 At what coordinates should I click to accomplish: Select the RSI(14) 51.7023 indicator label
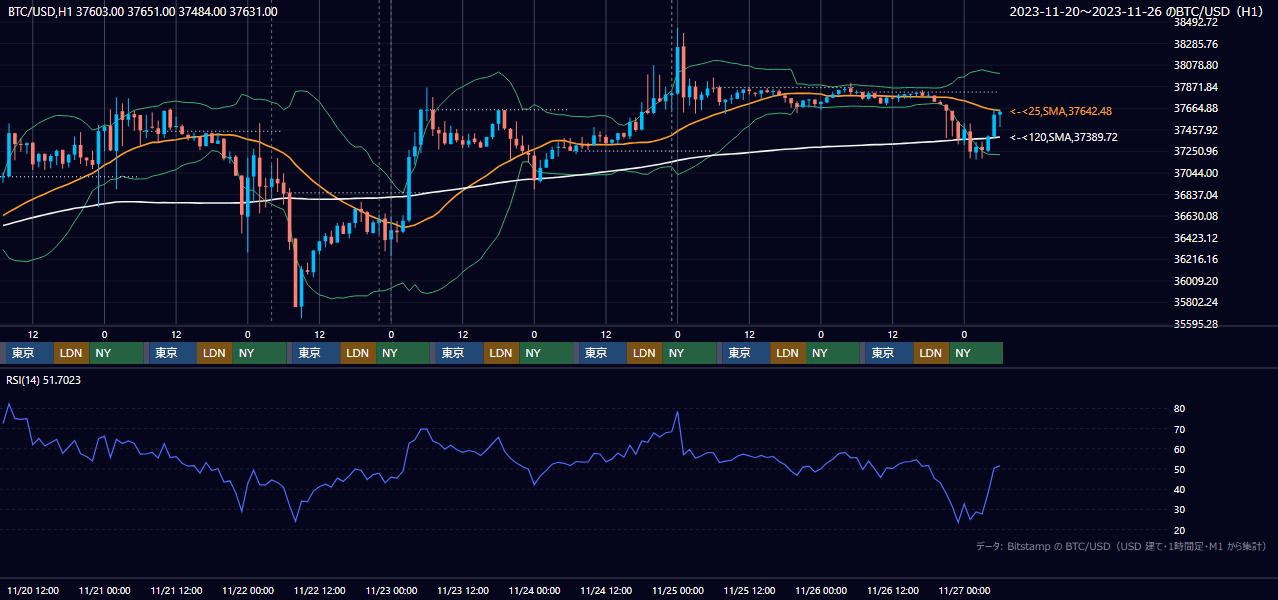tap(44, 380)
